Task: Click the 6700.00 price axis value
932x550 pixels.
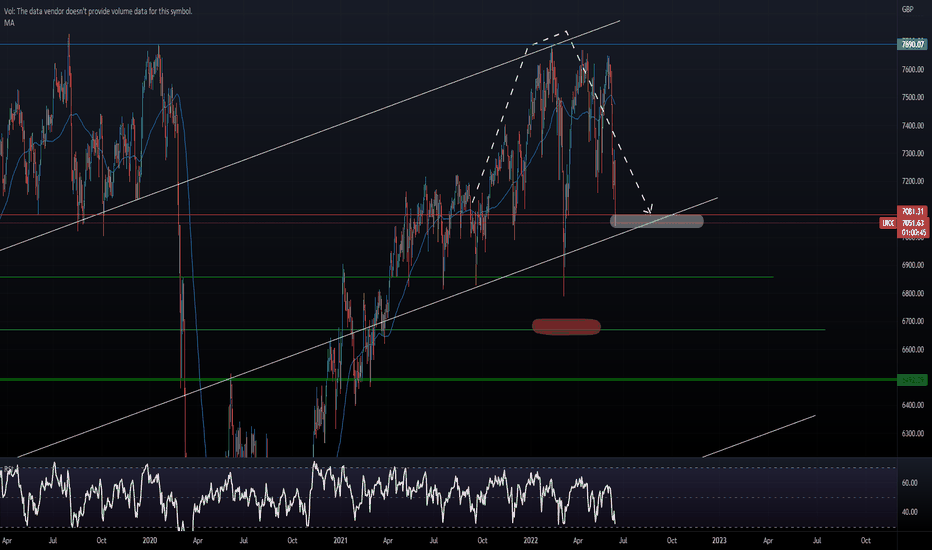Action: tap(912, 321)
